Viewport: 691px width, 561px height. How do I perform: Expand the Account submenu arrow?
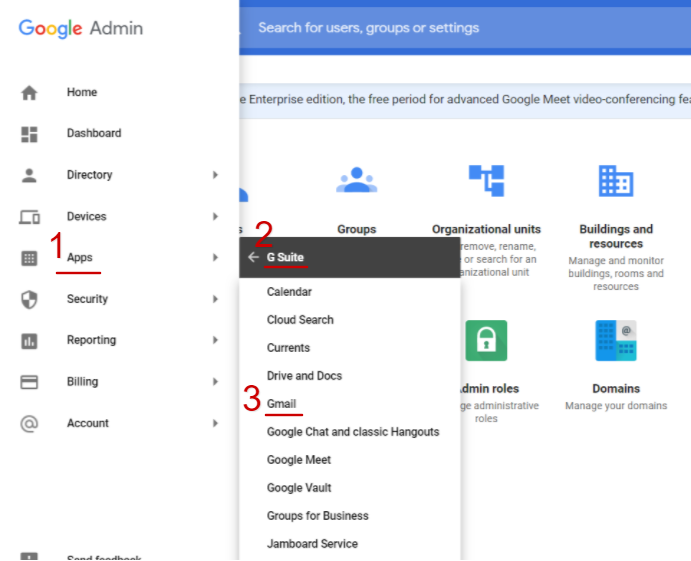(x=215, y=423)
